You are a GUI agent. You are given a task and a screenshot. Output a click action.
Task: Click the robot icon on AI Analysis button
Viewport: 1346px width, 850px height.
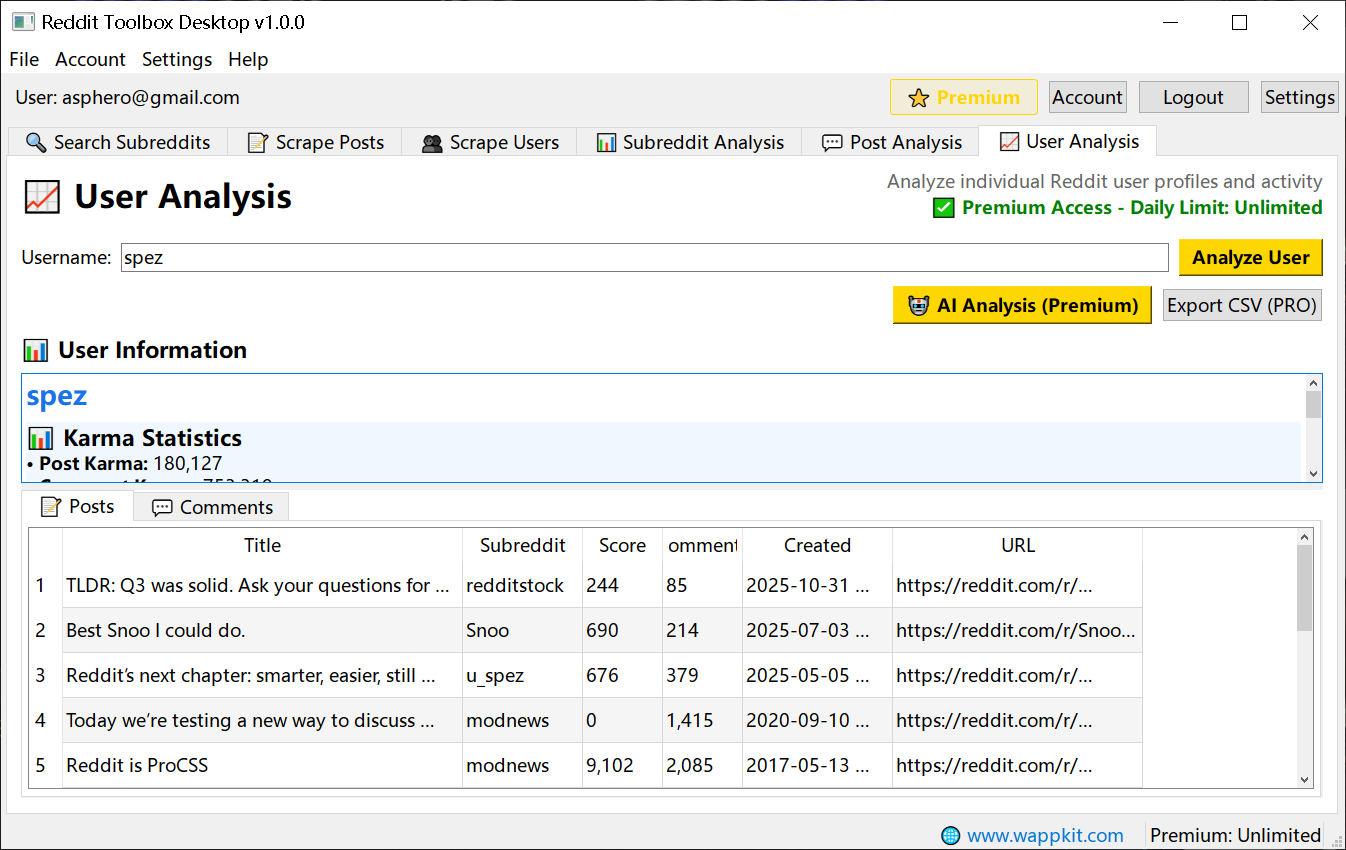tap(918, 306)
